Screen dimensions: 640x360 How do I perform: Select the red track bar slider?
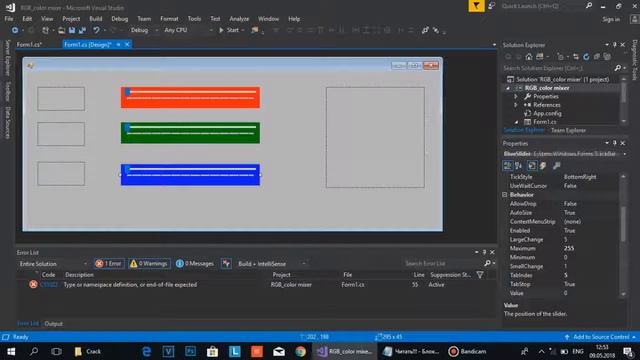pyautogui.click(x=190, y=98)
